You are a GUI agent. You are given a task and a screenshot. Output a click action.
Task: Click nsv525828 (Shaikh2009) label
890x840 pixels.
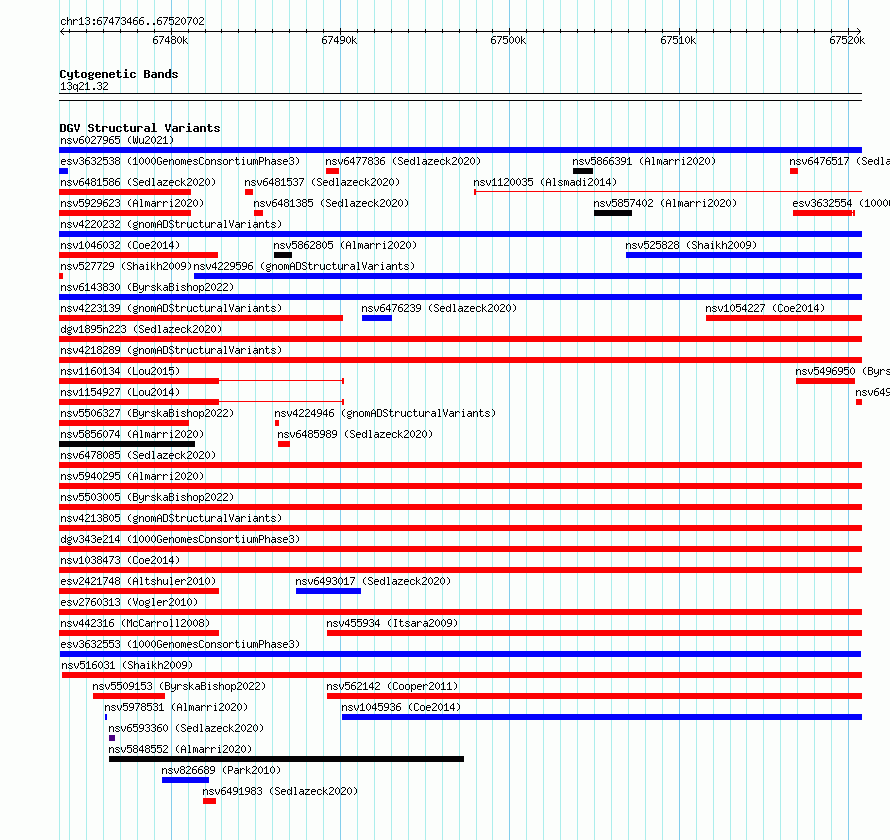click(691, 245)
